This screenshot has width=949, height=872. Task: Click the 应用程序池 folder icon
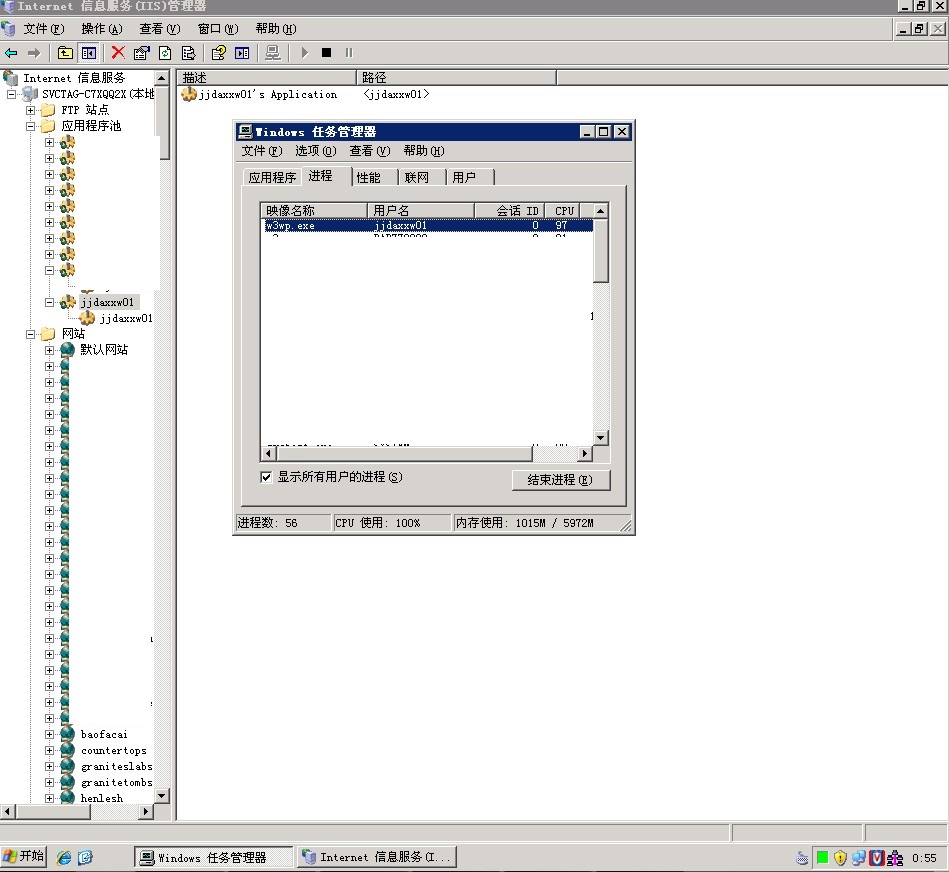tap(48, 126)
